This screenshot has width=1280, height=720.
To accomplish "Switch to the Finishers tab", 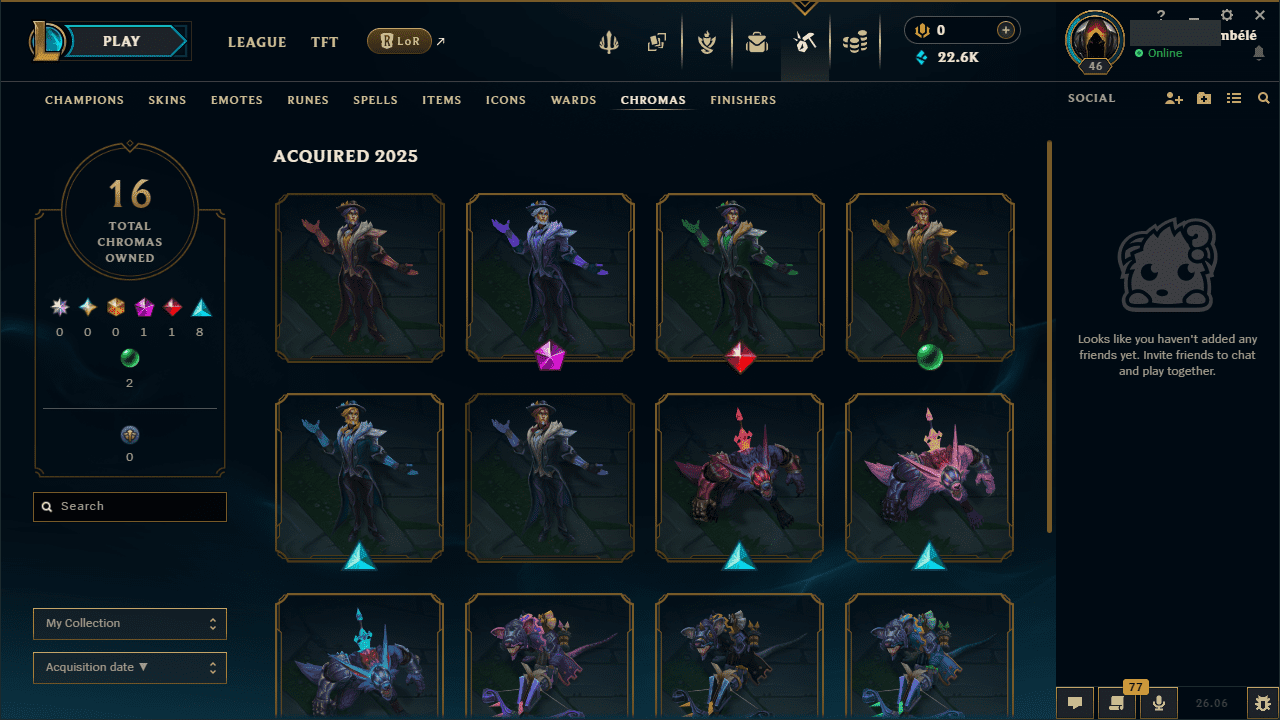I will coord(743,100).
